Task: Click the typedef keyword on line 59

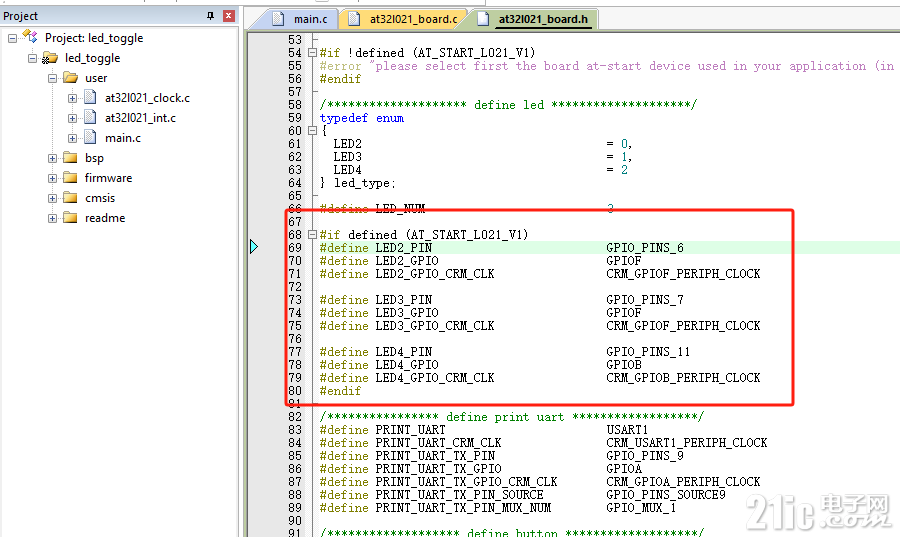Action: point(344,118)
